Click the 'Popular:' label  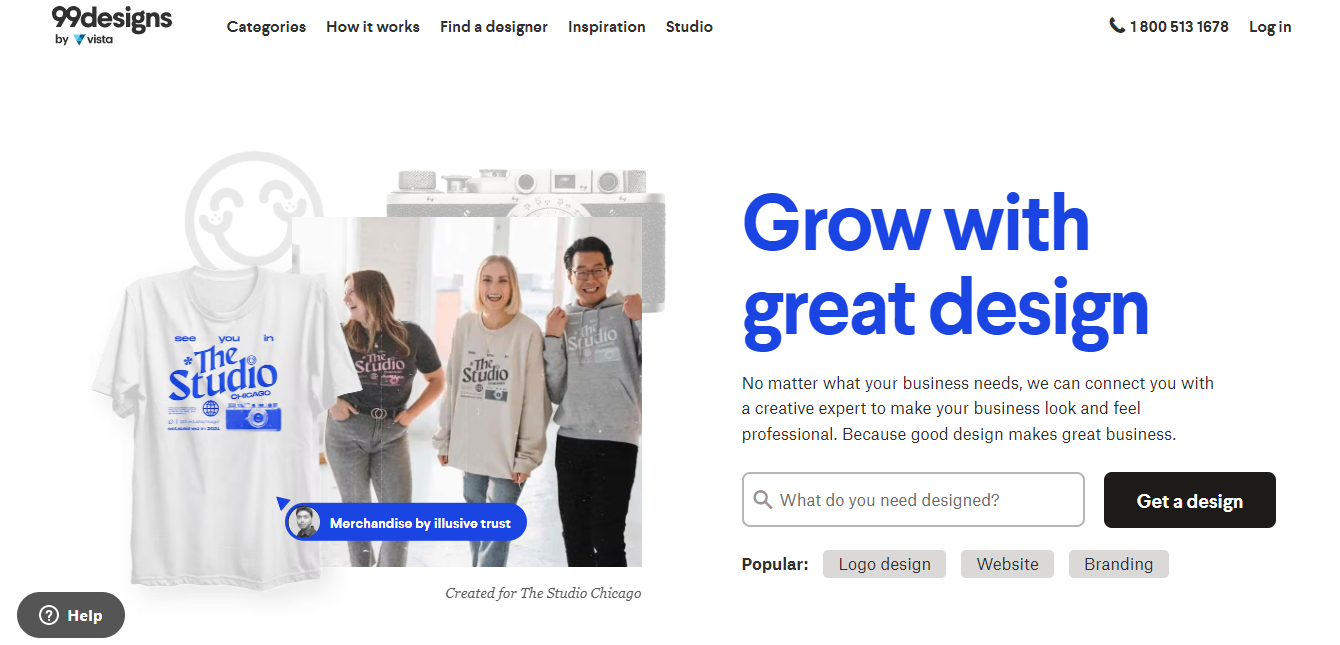pyautogui.click(x=775, y=564)
